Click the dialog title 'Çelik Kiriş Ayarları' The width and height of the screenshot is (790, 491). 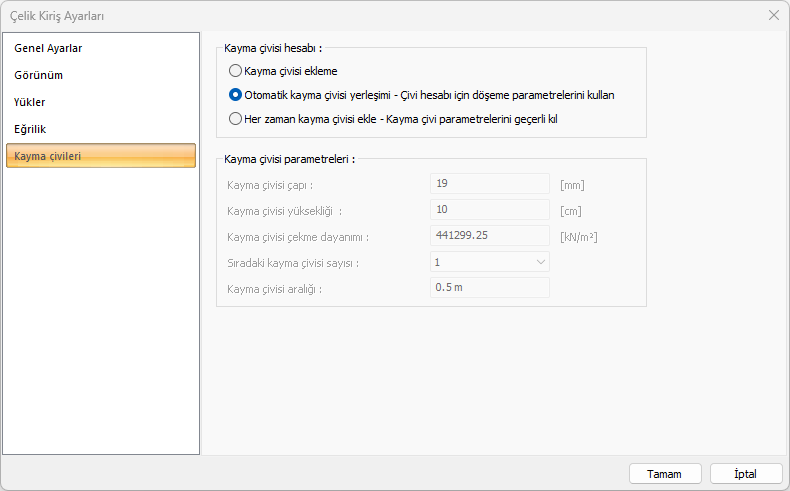click(x=56, y=16)
